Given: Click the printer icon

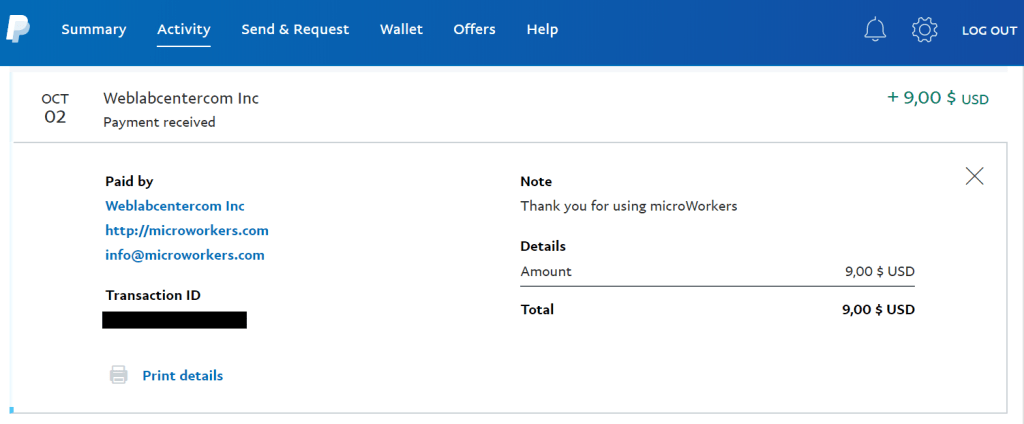Looking at the screenshot, I should tap(119, 376).
